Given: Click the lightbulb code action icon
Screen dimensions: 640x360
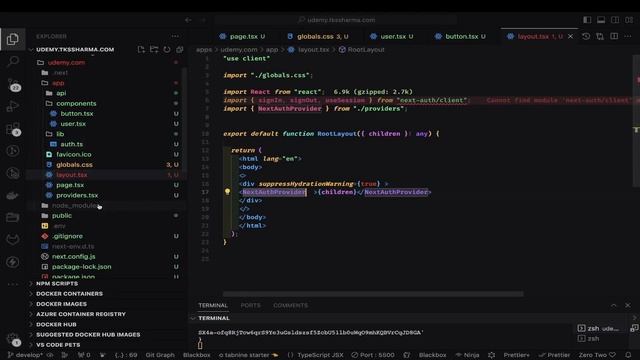Looking at the screenshot, I should tap(227, 191).
